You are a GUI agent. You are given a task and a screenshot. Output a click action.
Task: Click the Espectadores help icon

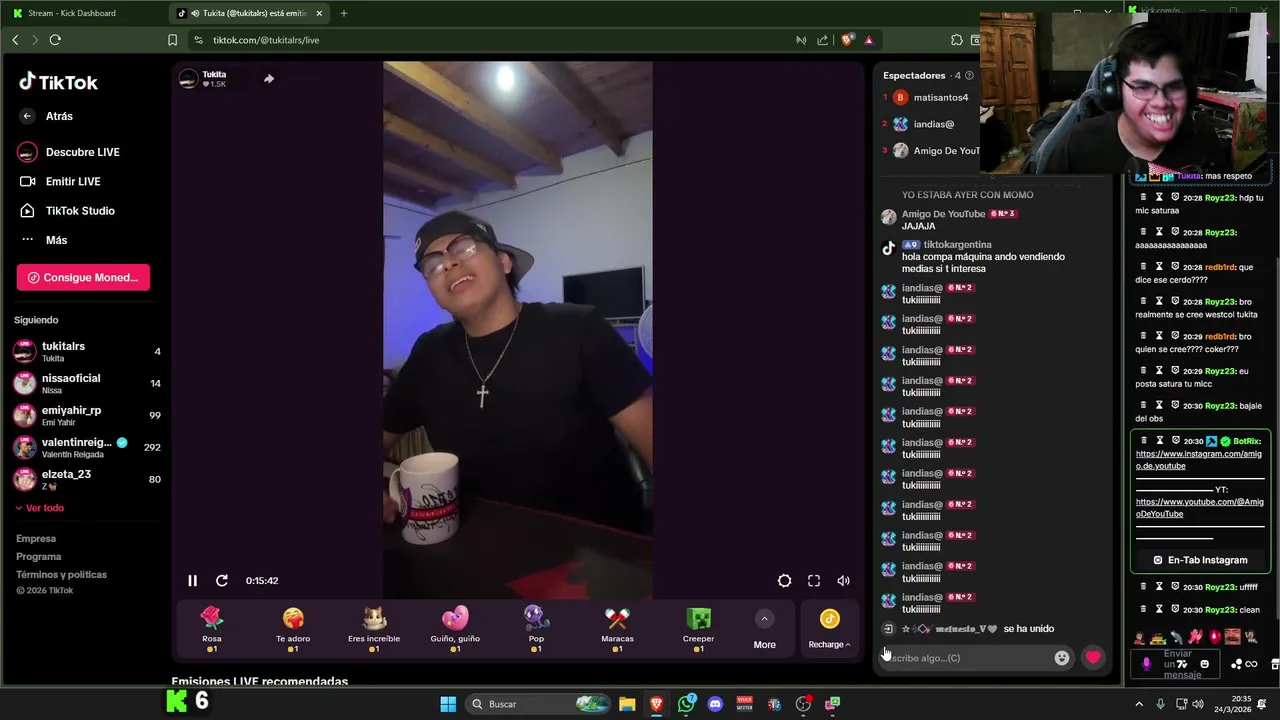click(x=969, y=76)
